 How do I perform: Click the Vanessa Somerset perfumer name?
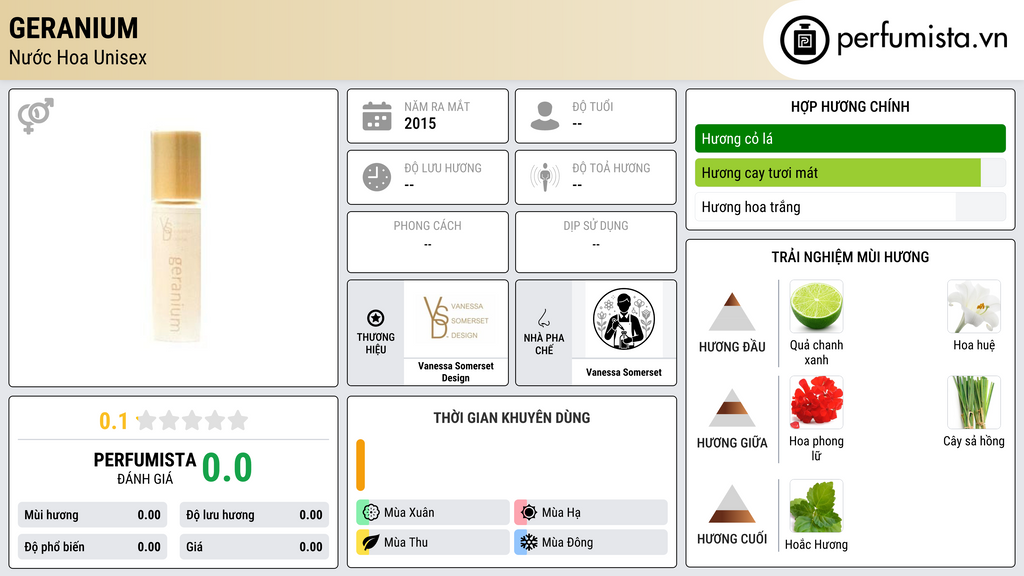[x=624, y=372]
